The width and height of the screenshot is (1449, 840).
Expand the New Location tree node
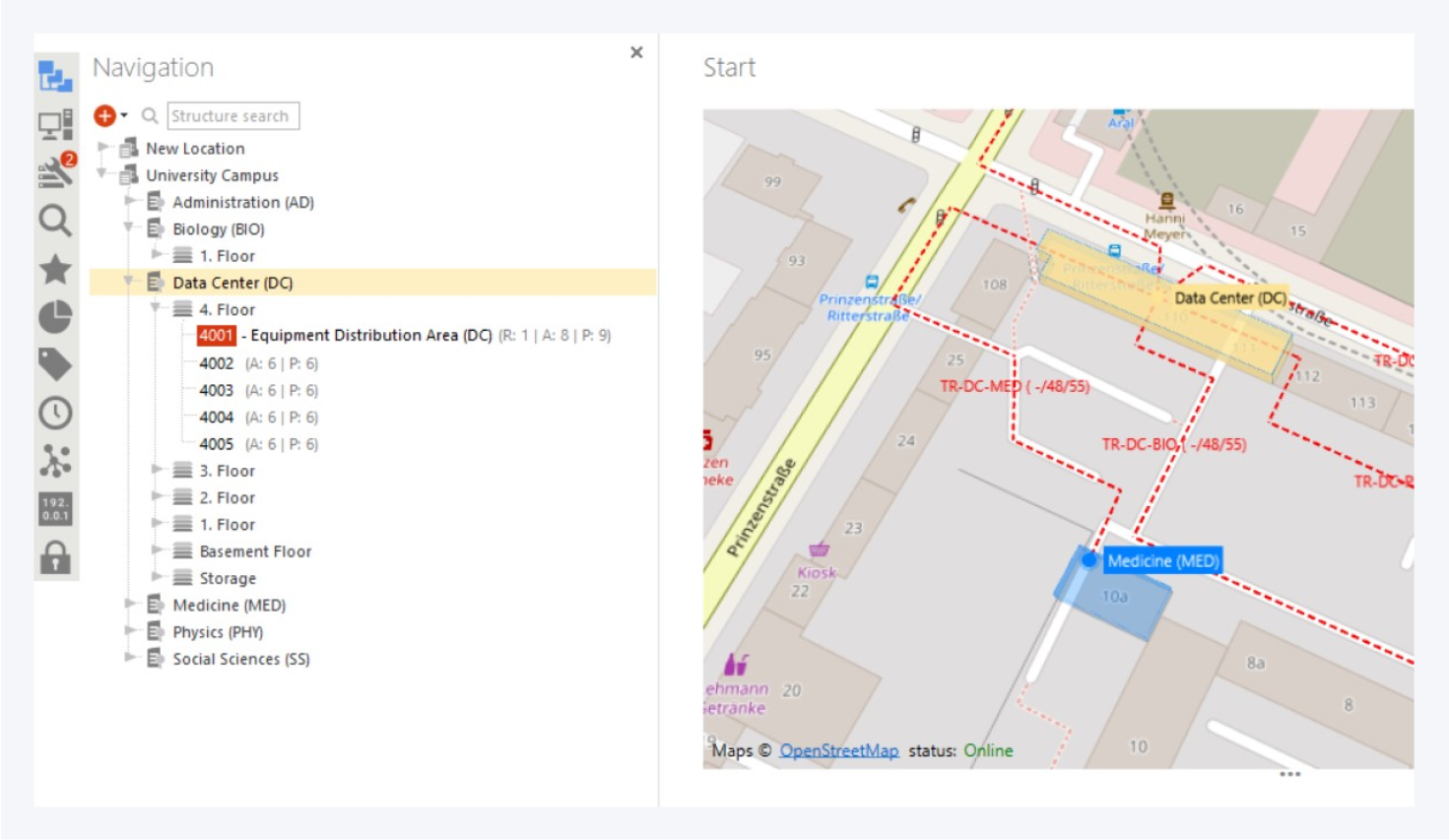tap(102, 148)
